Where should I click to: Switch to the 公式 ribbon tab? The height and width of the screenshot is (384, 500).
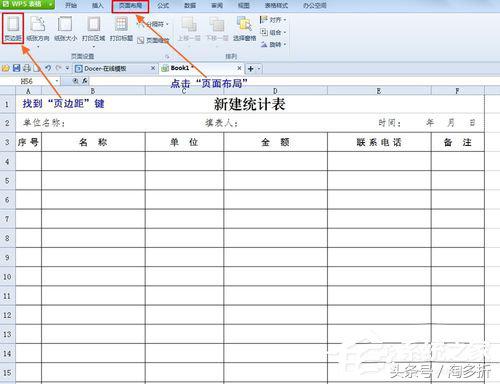[x=163, y=5]
